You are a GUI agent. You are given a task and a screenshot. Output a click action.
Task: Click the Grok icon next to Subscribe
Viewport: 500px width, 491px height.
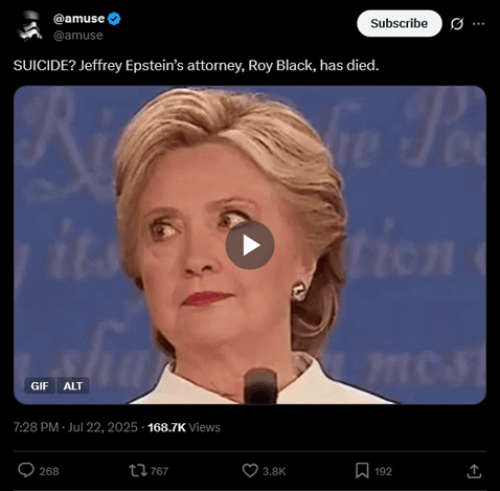pos(457,24)
